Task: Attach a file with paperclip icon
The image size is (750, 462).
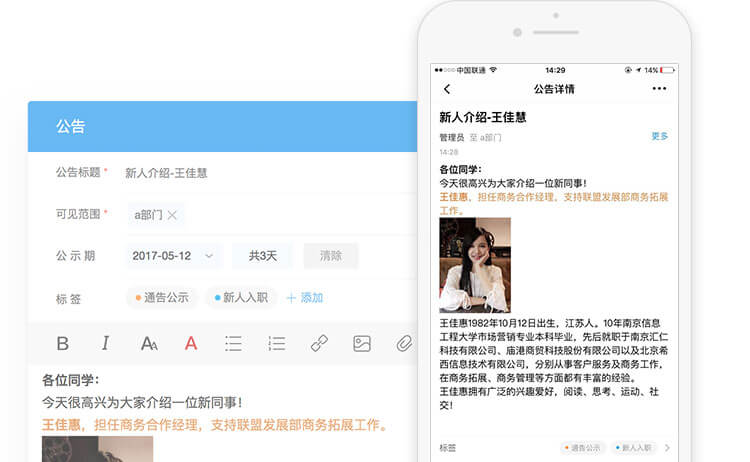Action: pos(403,344)
